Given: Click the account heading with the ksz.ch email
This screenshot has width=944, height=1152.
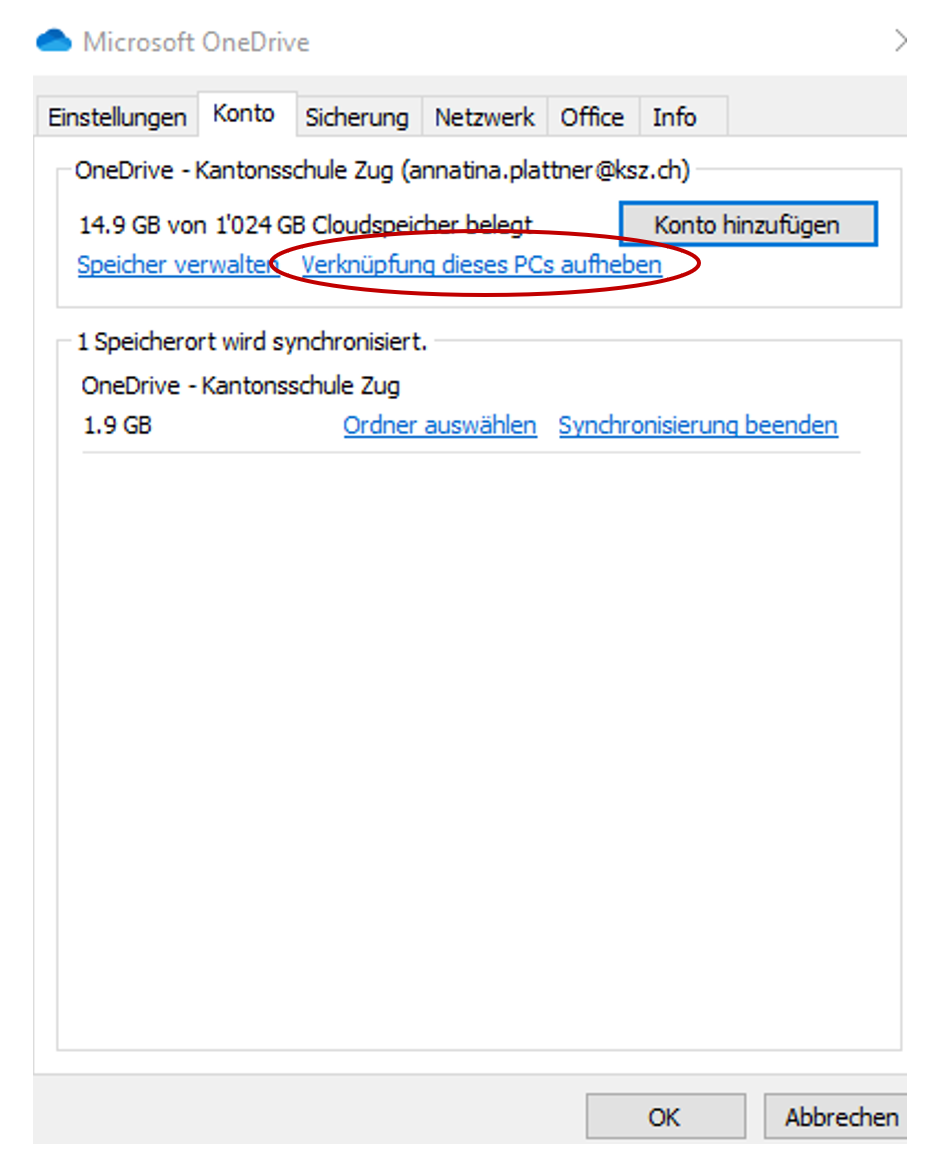Looking at the screenshot, I should coord(382,171).
